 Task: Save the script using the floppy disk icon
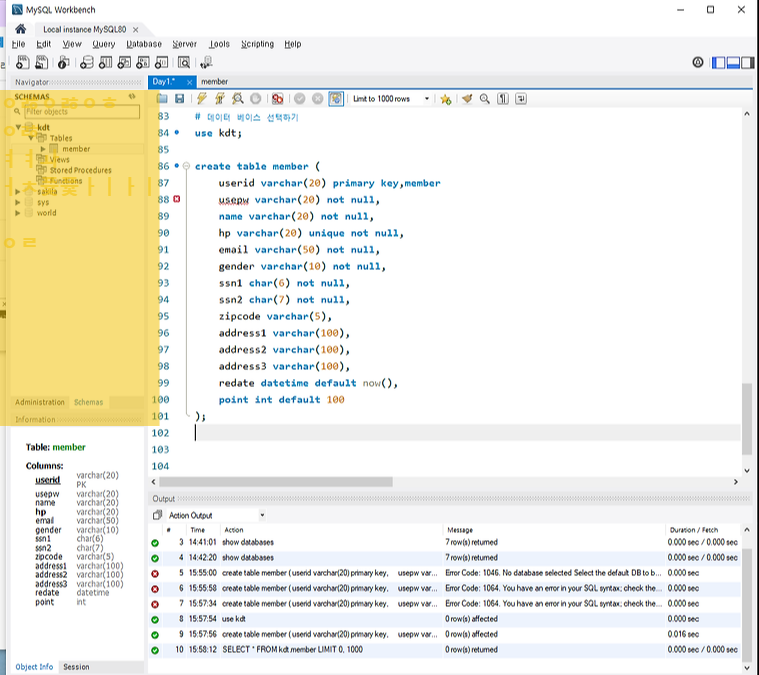pos(179,99)
